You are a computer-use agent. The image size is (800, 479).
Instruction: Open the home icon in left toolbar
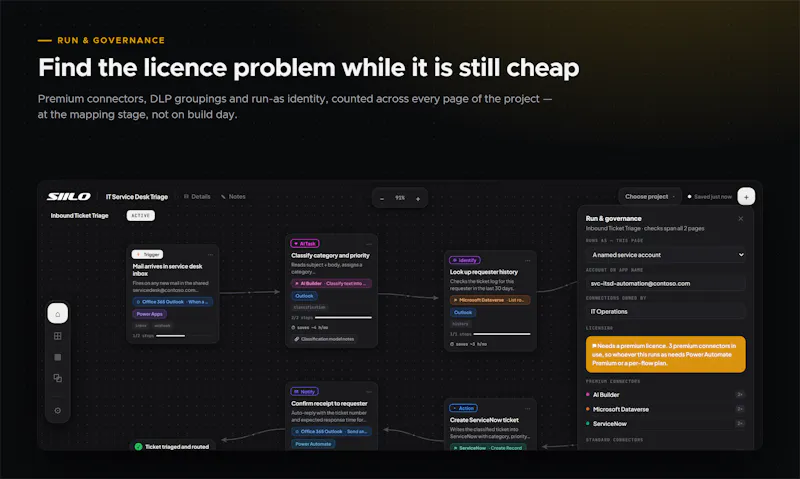[58, 314]
